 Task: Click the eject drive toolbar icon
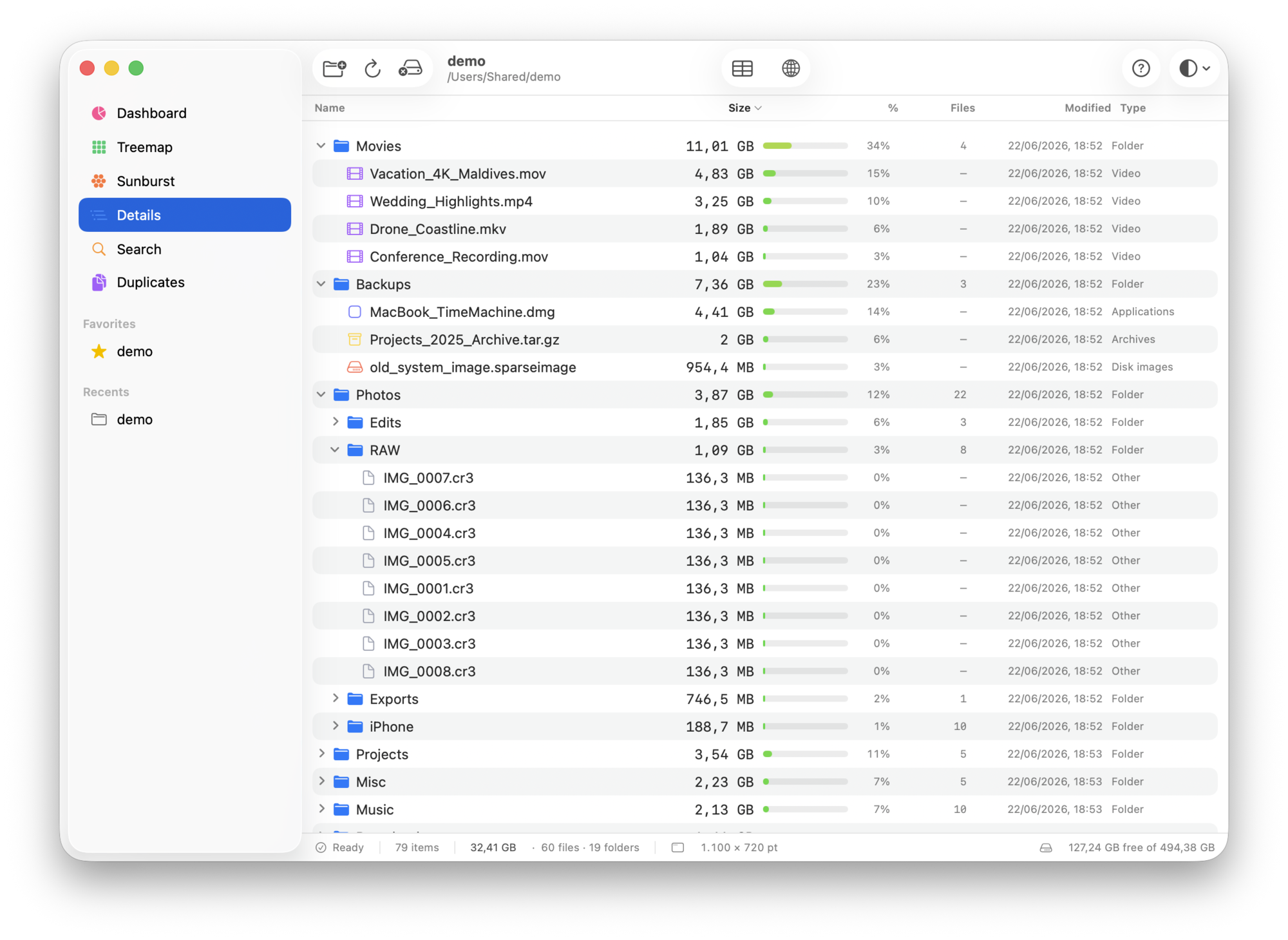tap(410, 68)
